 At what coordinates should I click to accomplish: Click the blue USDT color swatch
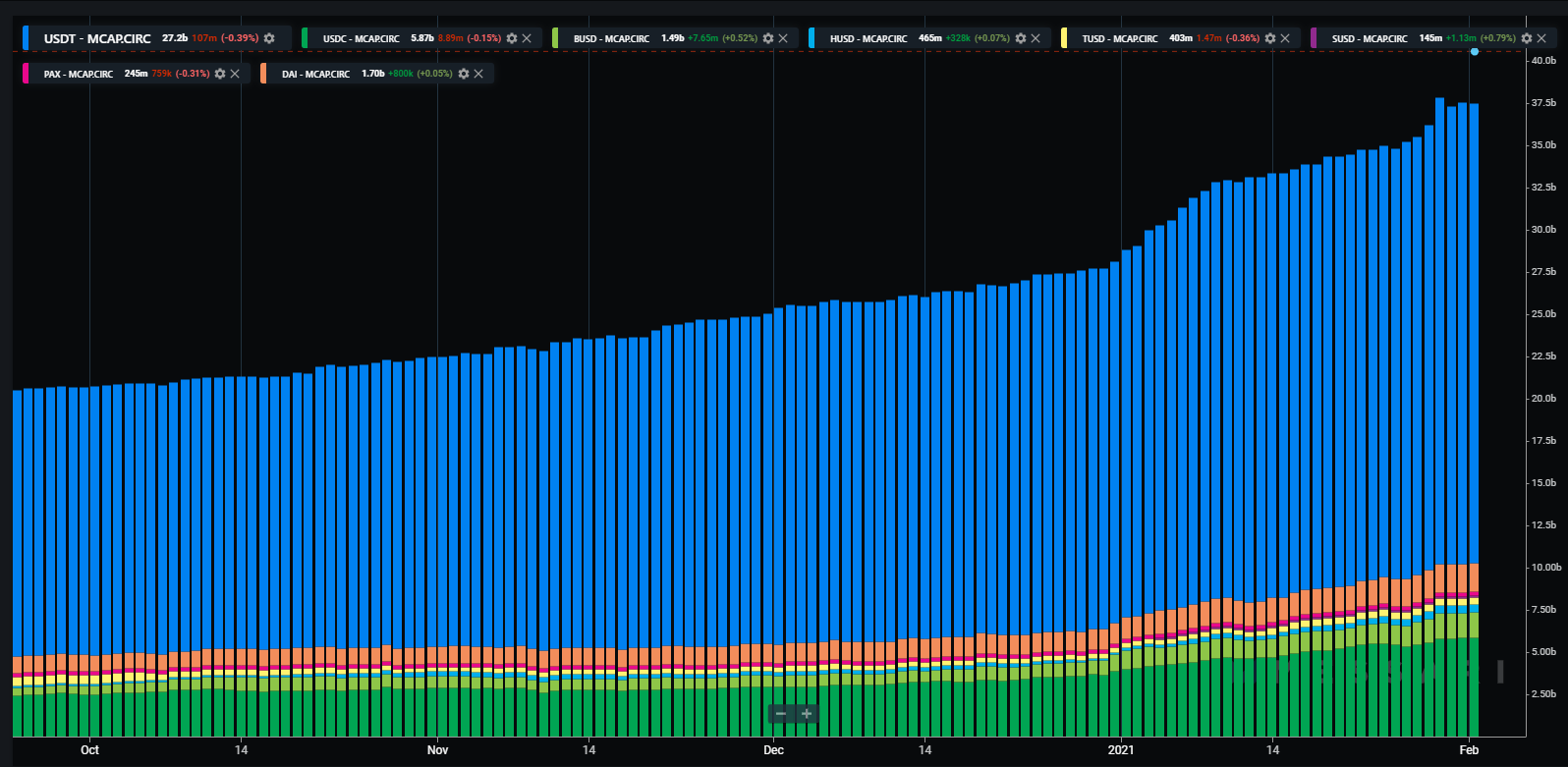pyautogui.click(x=26, y=38)
